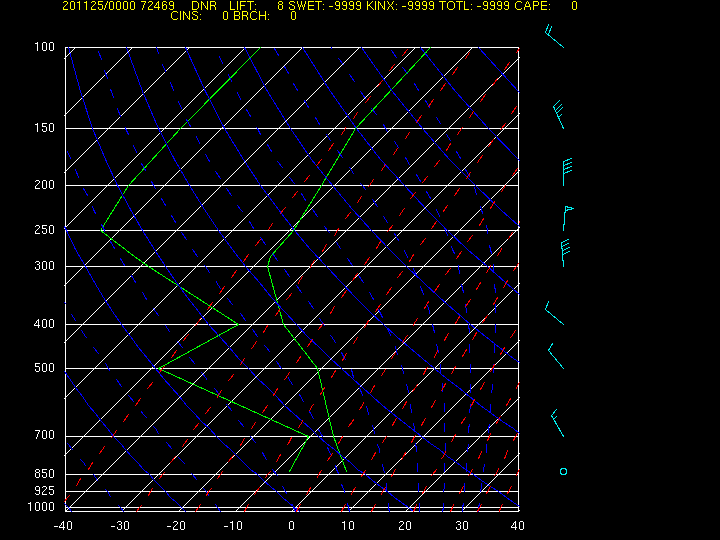Click the BRCH label in header
Image resolution: width=720 pixels, height=540 pixels.
(x=252, y=16)
